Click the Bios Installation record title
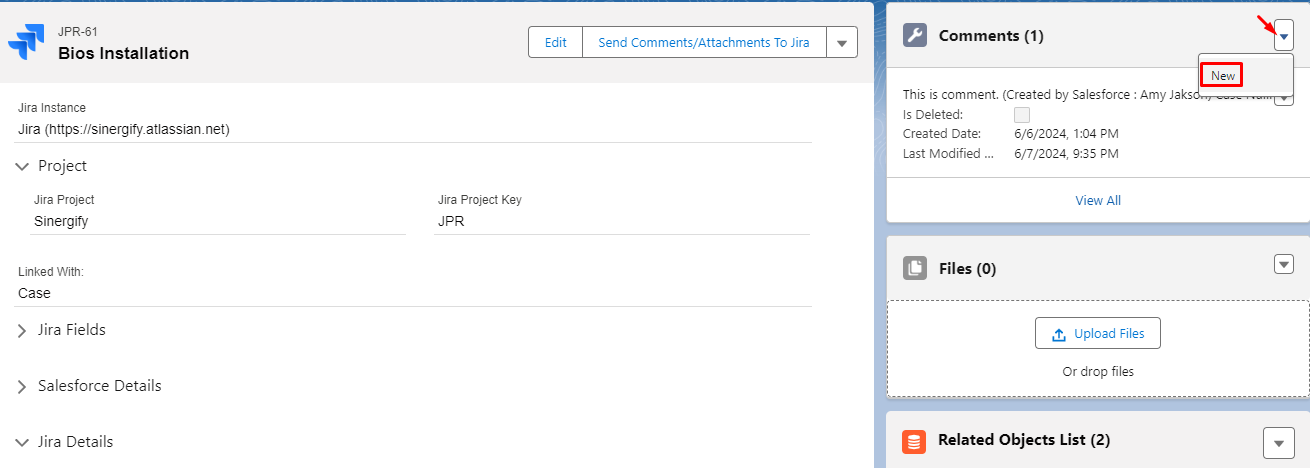This screenshot has height=468, width=1310. click(123, 53)
